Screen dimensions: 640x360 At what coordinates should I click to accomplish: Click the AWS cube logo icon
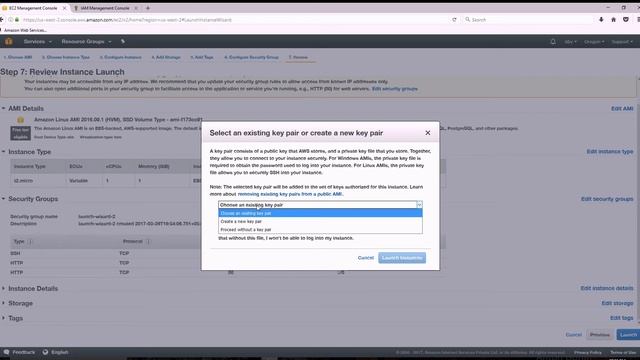[9, 41]
